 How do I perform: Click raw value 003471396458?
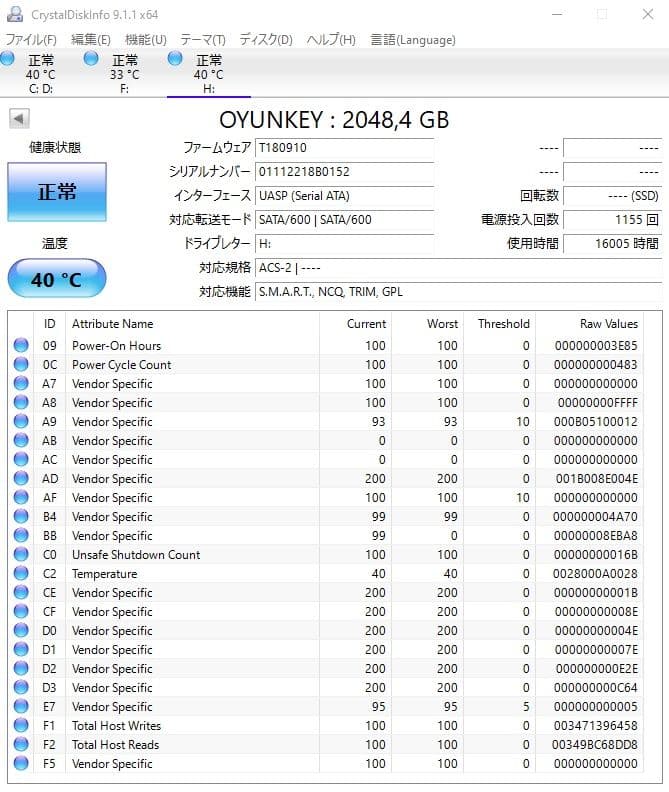595,725
